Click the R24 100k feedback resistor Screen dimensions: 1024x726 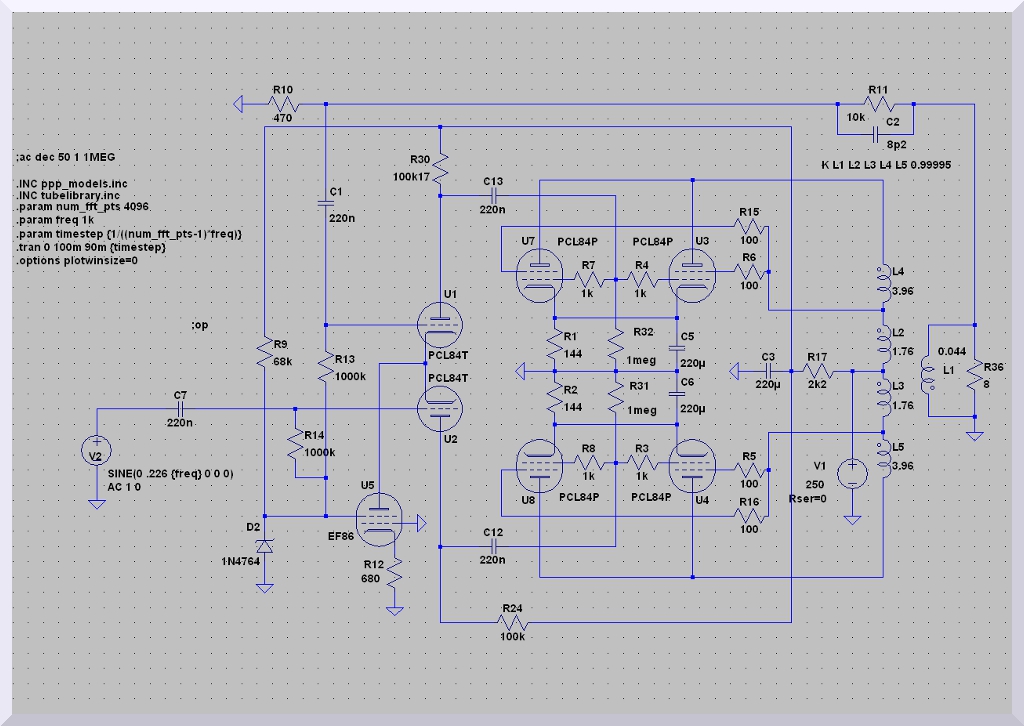tap(511, 622)
